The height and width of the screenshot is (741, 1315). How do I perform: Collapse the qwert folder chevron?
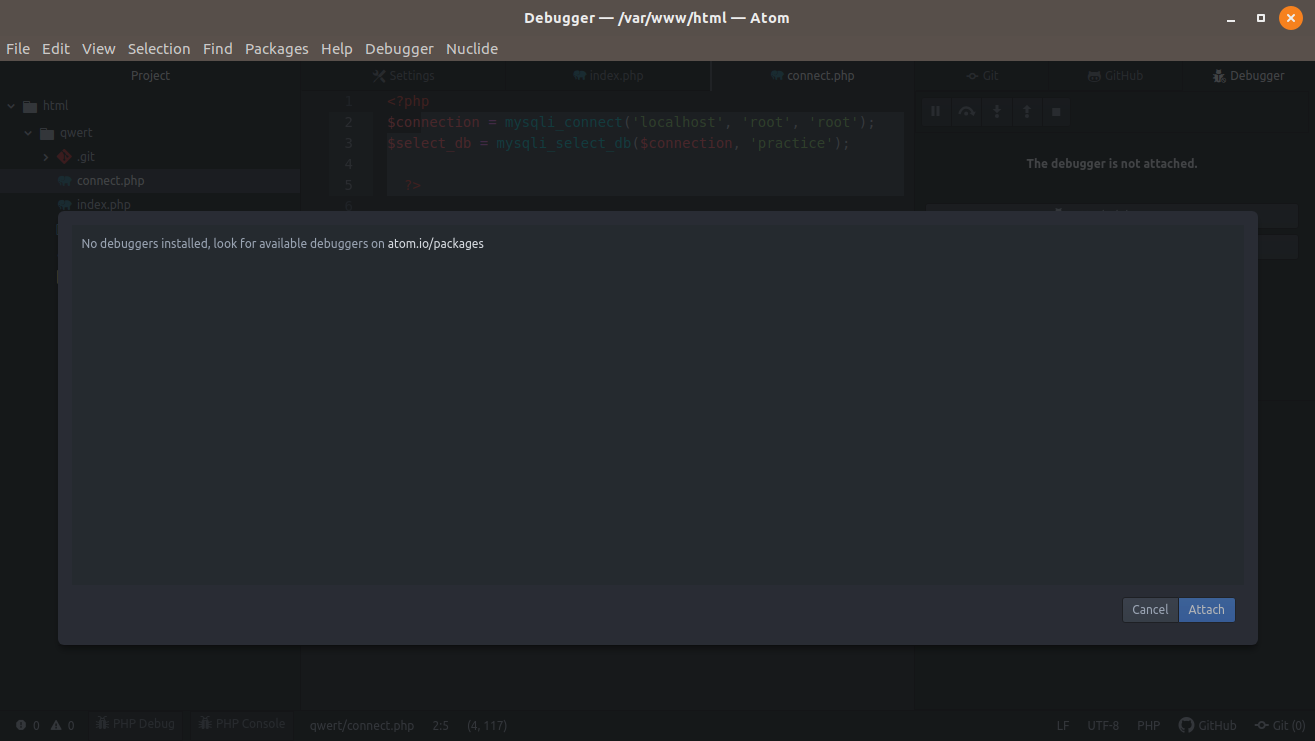(29, 133)
